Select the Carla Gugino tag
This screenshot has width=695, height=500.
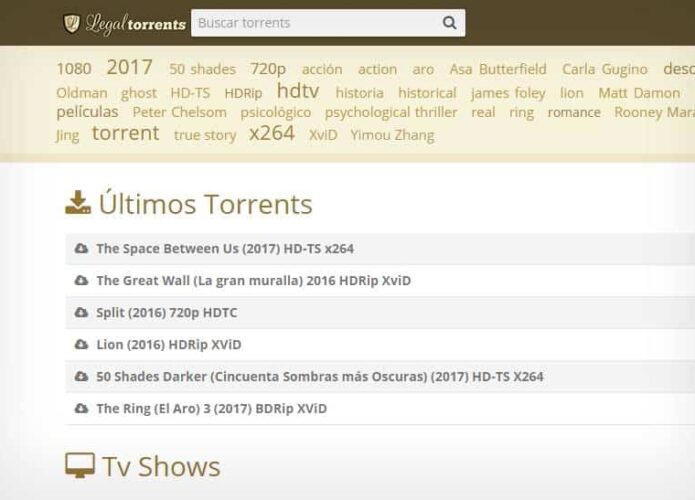(605, 69)
